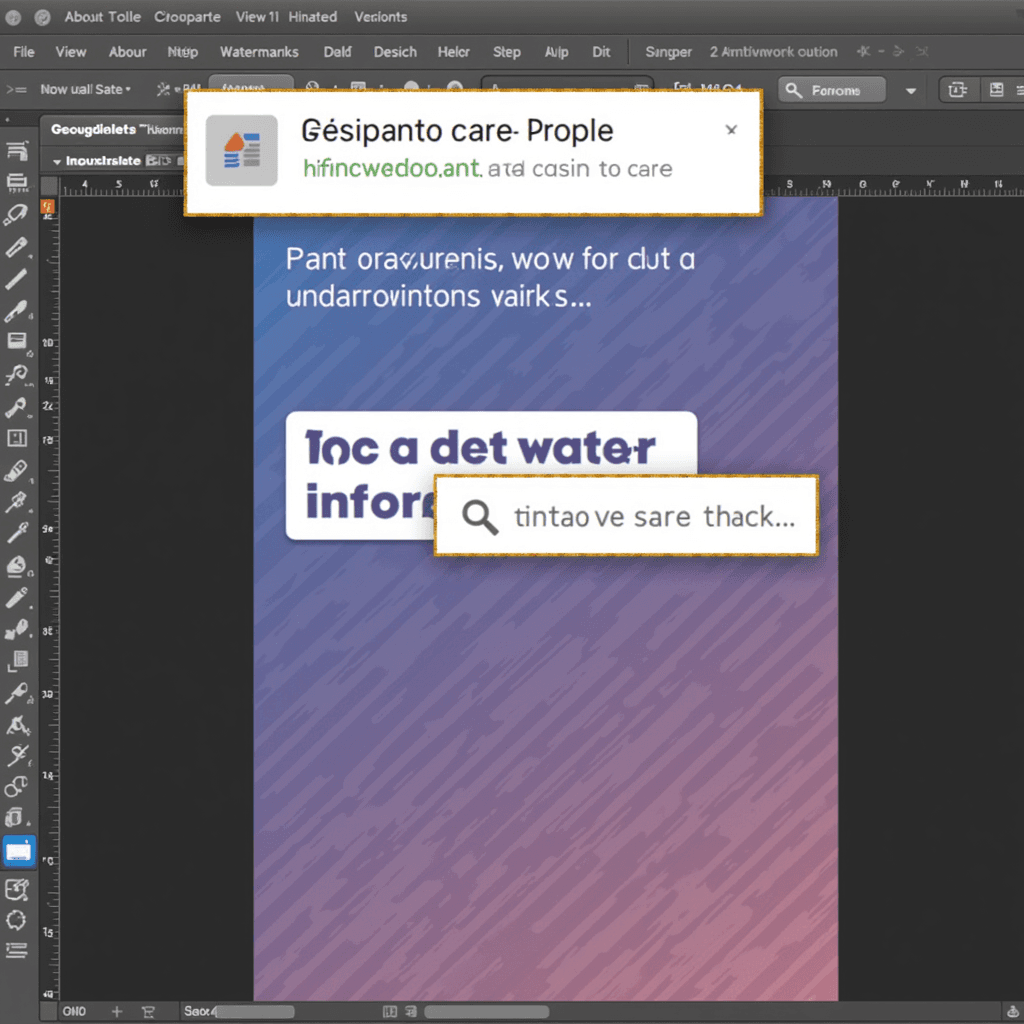Click the tintao ve sare thack search field

pos(653,517)
